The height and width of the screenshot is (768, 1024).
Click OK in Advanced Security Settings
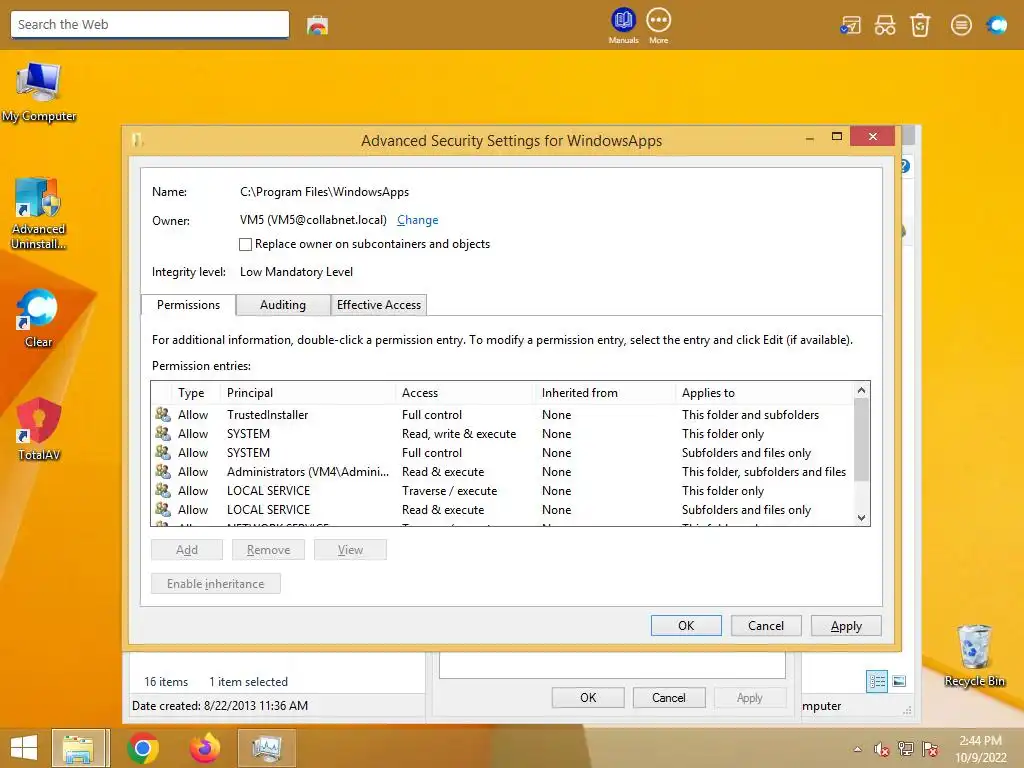pos(686,626)
